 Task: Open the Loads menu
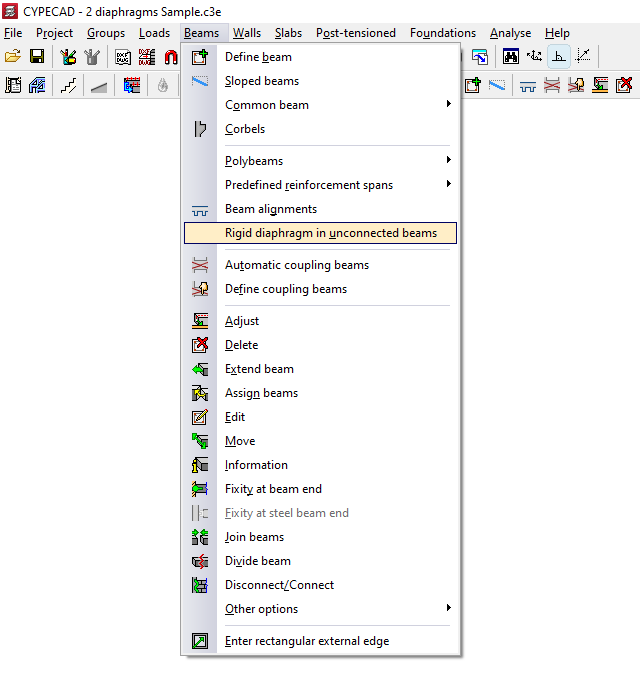(154, 33)
